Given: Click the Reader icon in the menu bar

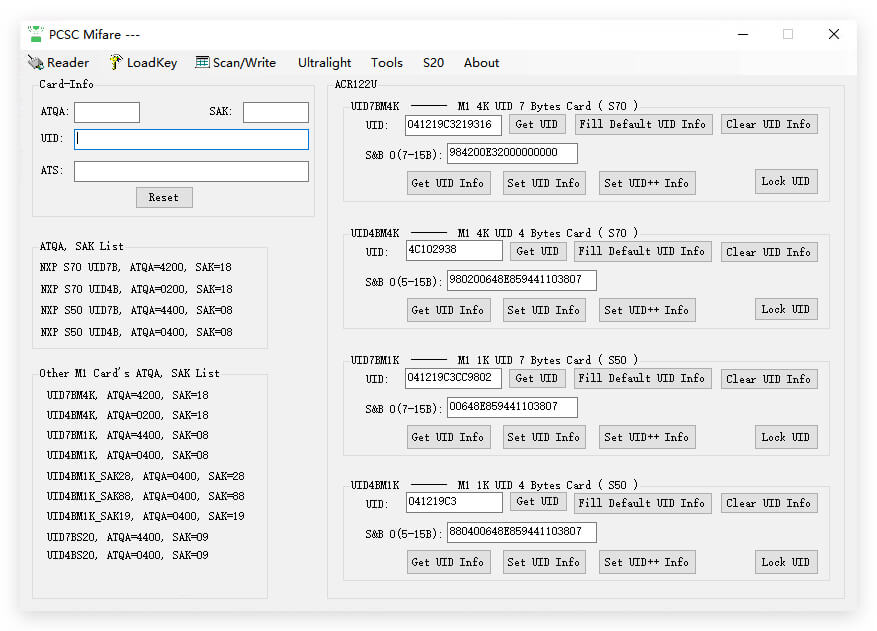Looking at the screenshot, I should (x=35, y=63).
